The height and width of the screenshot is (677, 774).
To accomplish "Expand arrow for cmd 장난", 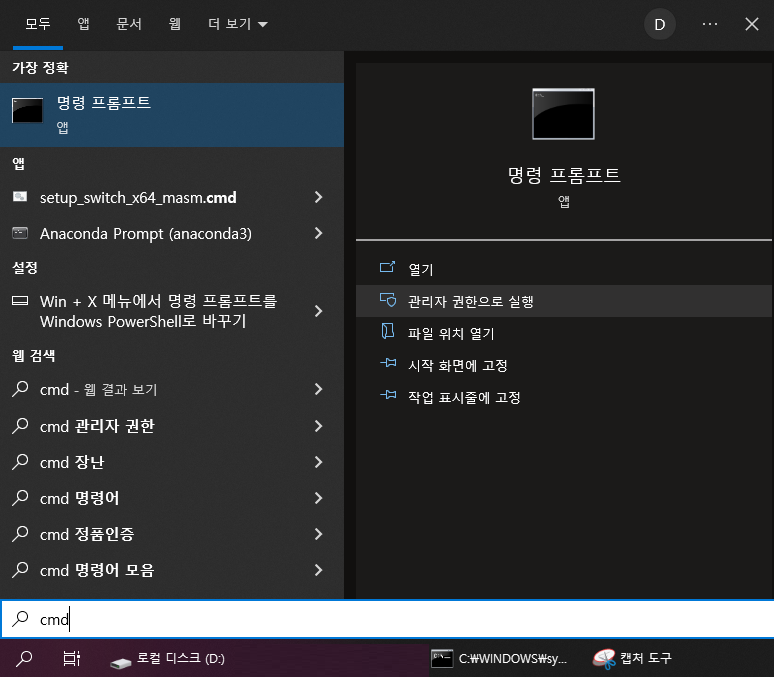I will pyautogui.click(x=318, y=462).
